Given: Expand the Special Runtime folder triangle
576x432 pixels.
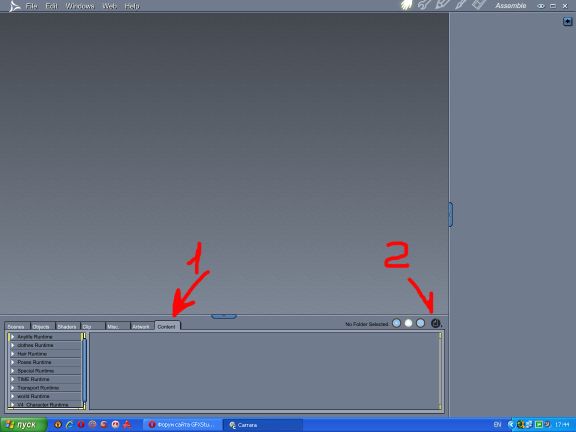Looking at the screenshot, I should tap(13, 371).
